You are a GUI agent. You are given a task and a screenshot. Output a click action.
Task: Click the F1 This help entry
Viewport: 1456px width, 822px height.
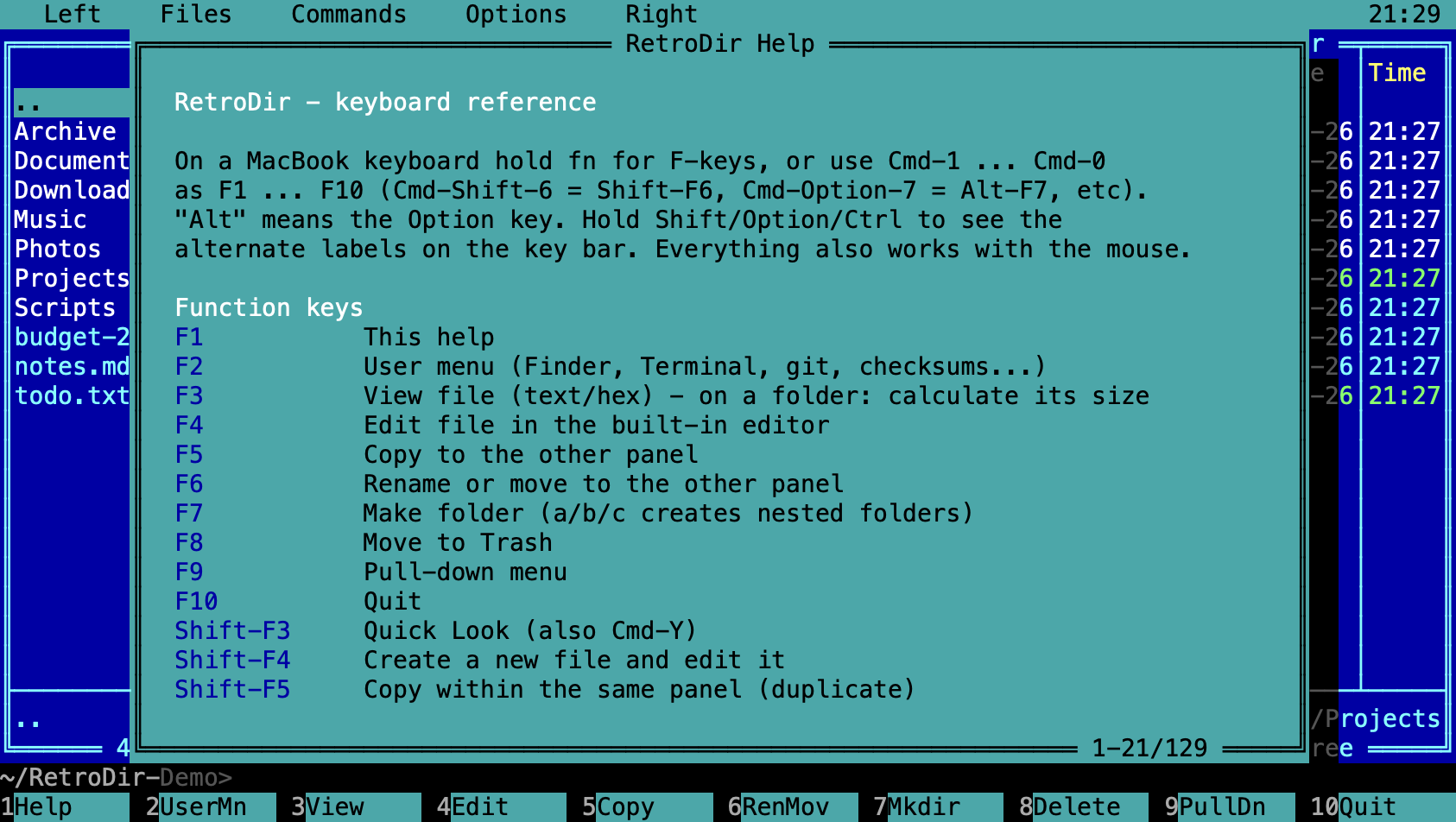tap(334, 338)
